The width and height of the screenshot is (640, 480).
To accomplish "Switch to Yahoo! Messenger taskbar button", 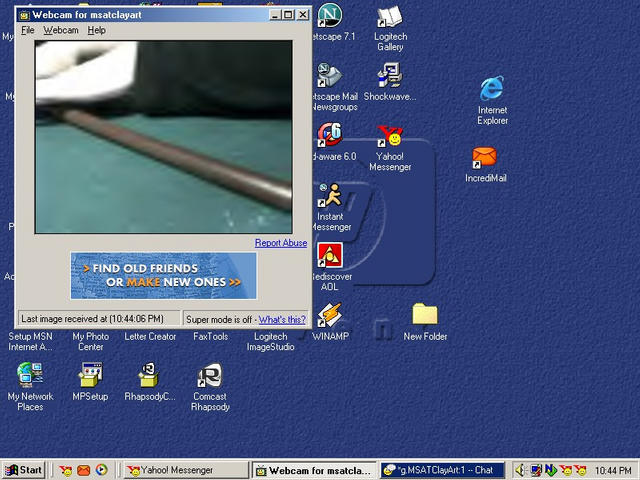I will tap(186, 470).
